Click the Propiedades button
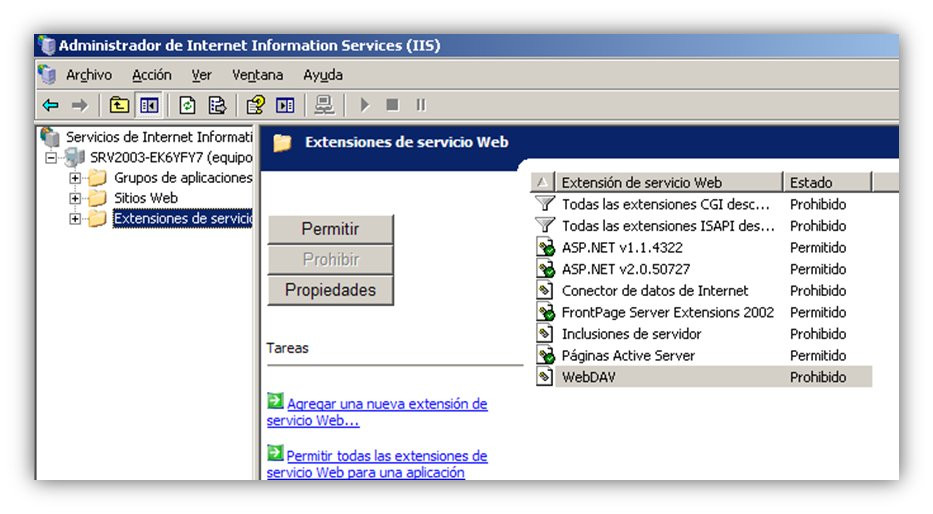This screenshot has width=933, height=514. click(x=330, y=290)
